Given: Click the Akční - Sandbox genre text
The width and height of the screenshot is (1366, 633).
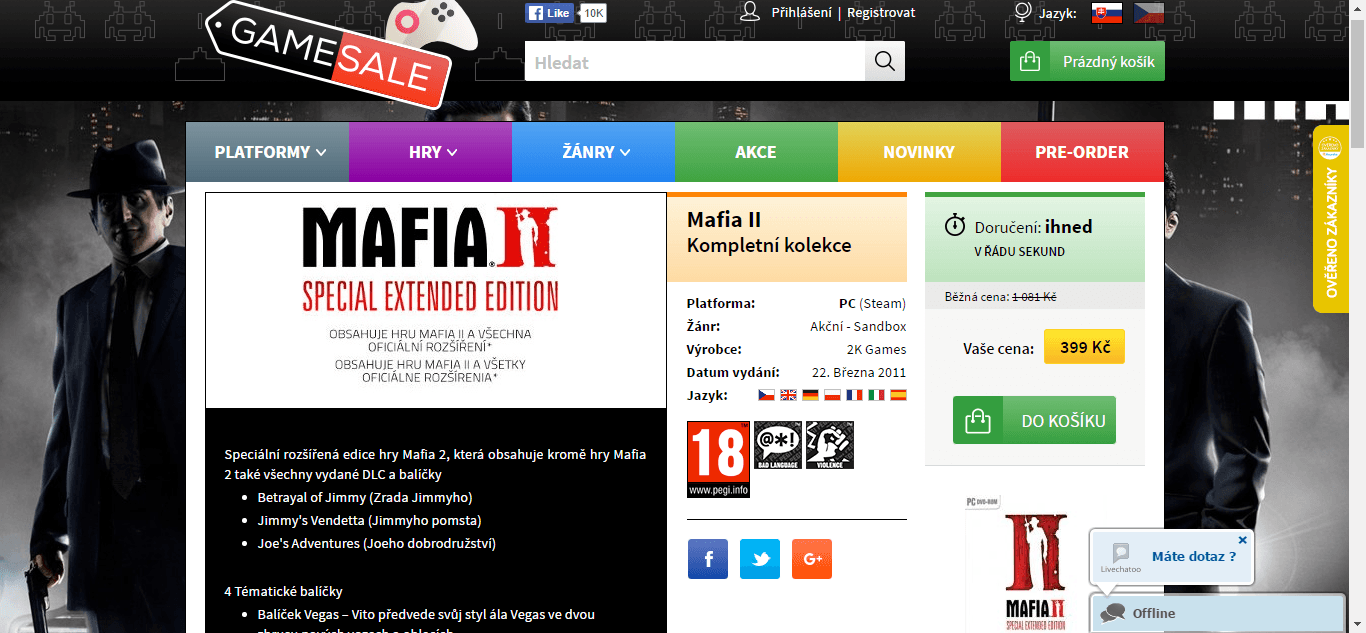Looking at the screenshot, I should pyautogui.click(x=858, y=326).
